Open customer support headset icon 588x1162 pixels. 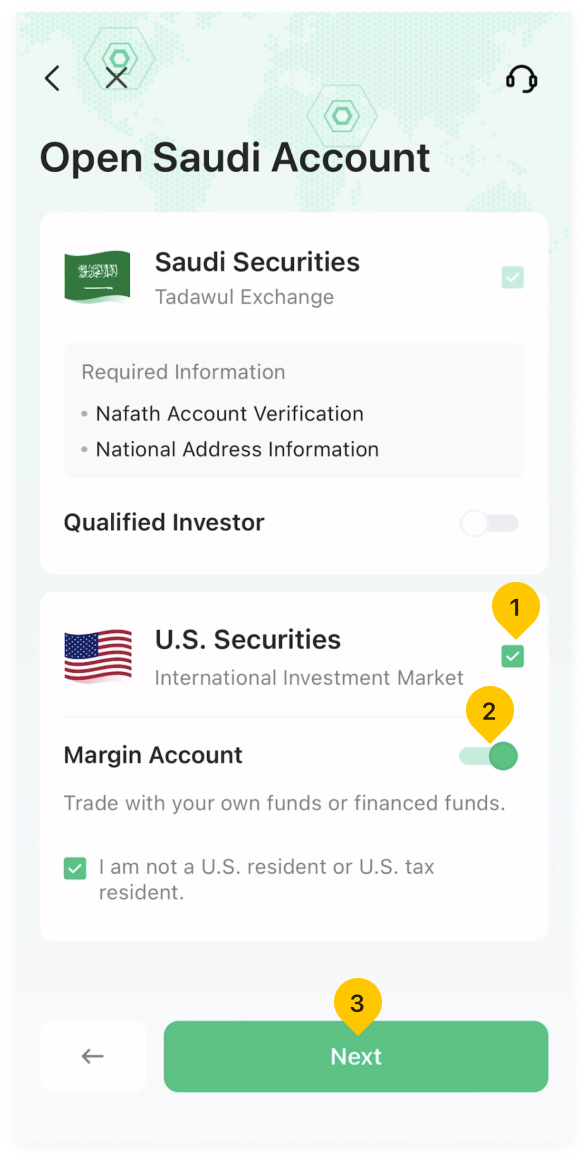click(x=521, y=79)
